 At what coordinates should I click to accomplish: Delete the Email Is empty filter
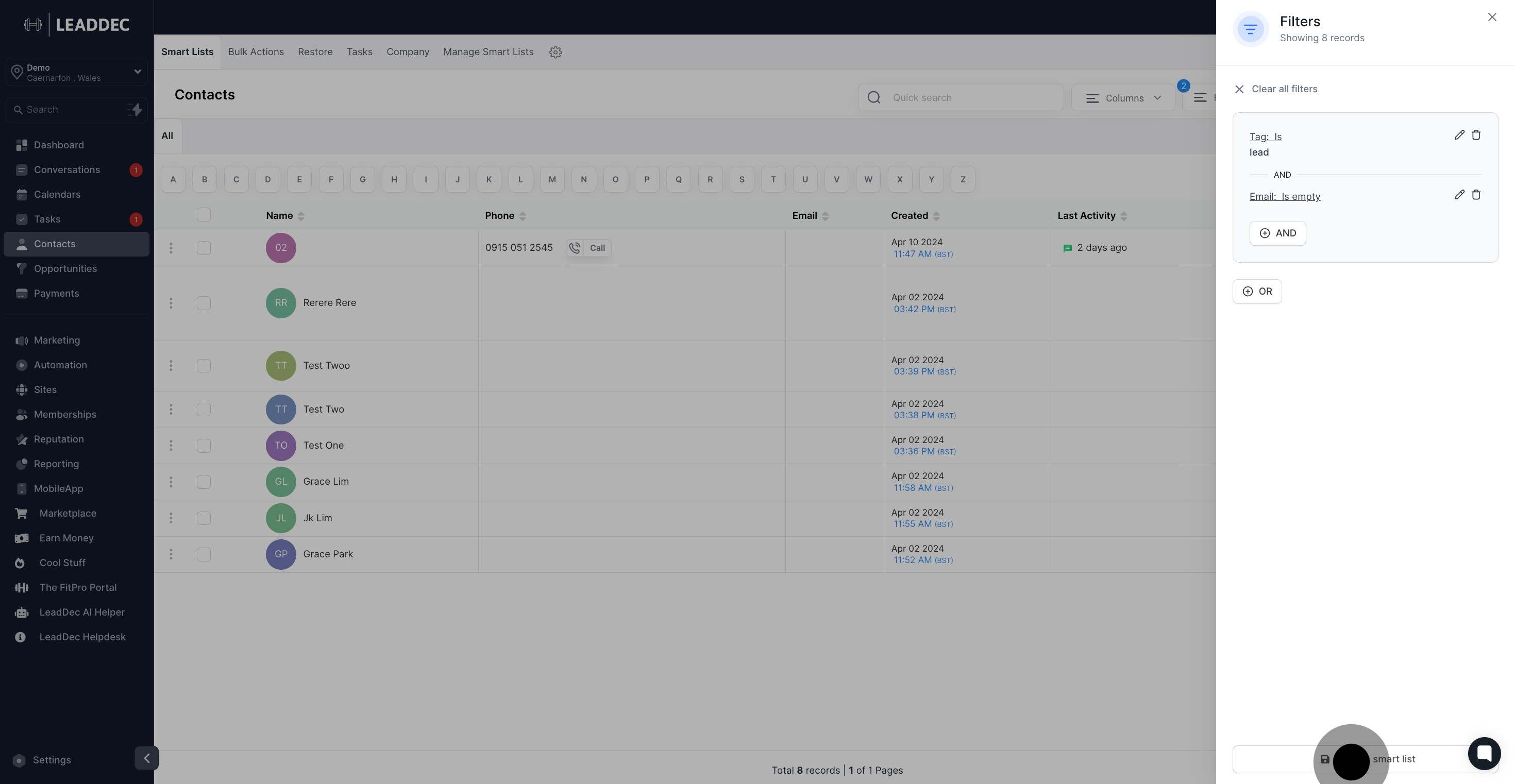point(1476,195)
